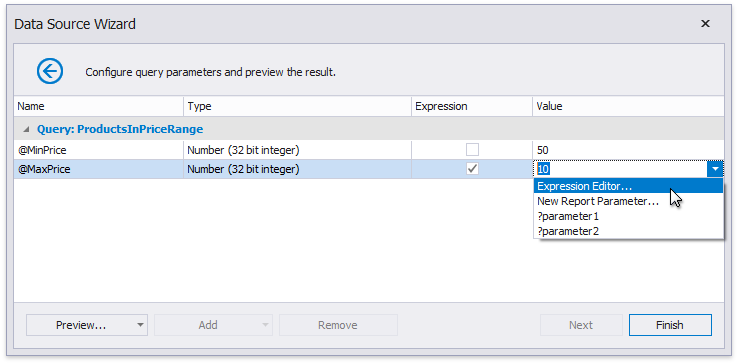This screenshot has width=738, height=364.
Task: Uncheck Expression checkbox for @MaxPrice
Action: click(x=472, y=169)
